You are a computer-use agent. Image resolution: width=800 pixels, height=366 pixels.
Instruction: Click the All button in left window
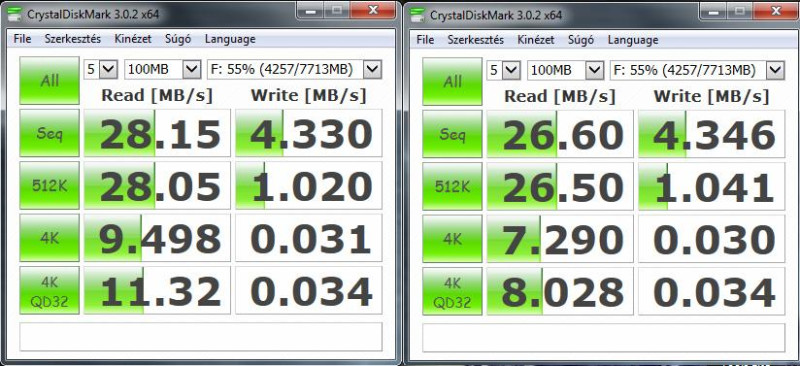point(49,80)
